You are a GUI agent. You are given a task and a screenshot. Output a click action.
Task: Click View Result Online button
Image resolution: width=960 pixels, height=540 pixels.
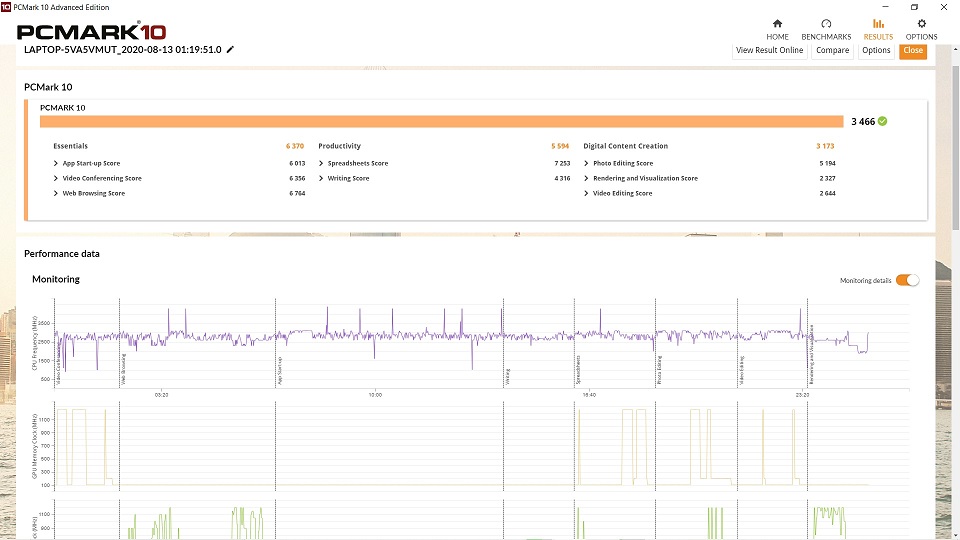770,51
